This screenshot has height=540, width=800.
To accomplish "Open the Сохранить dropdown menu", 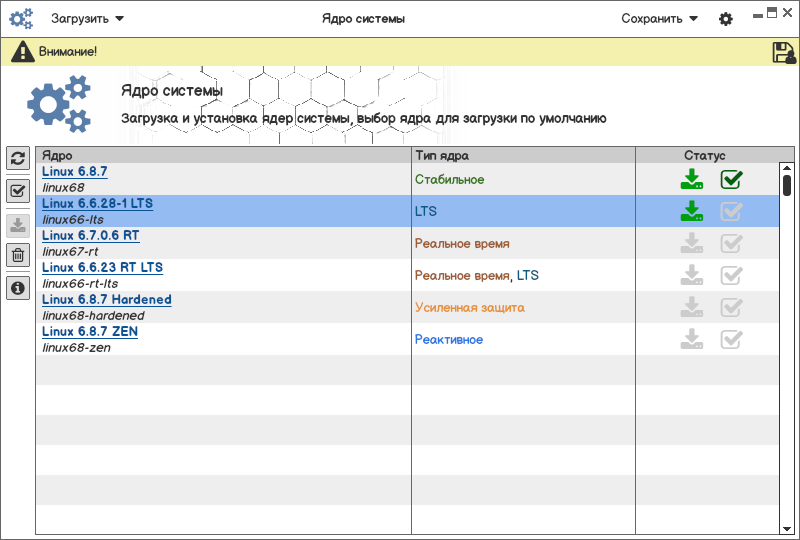I will click(659, 18).
